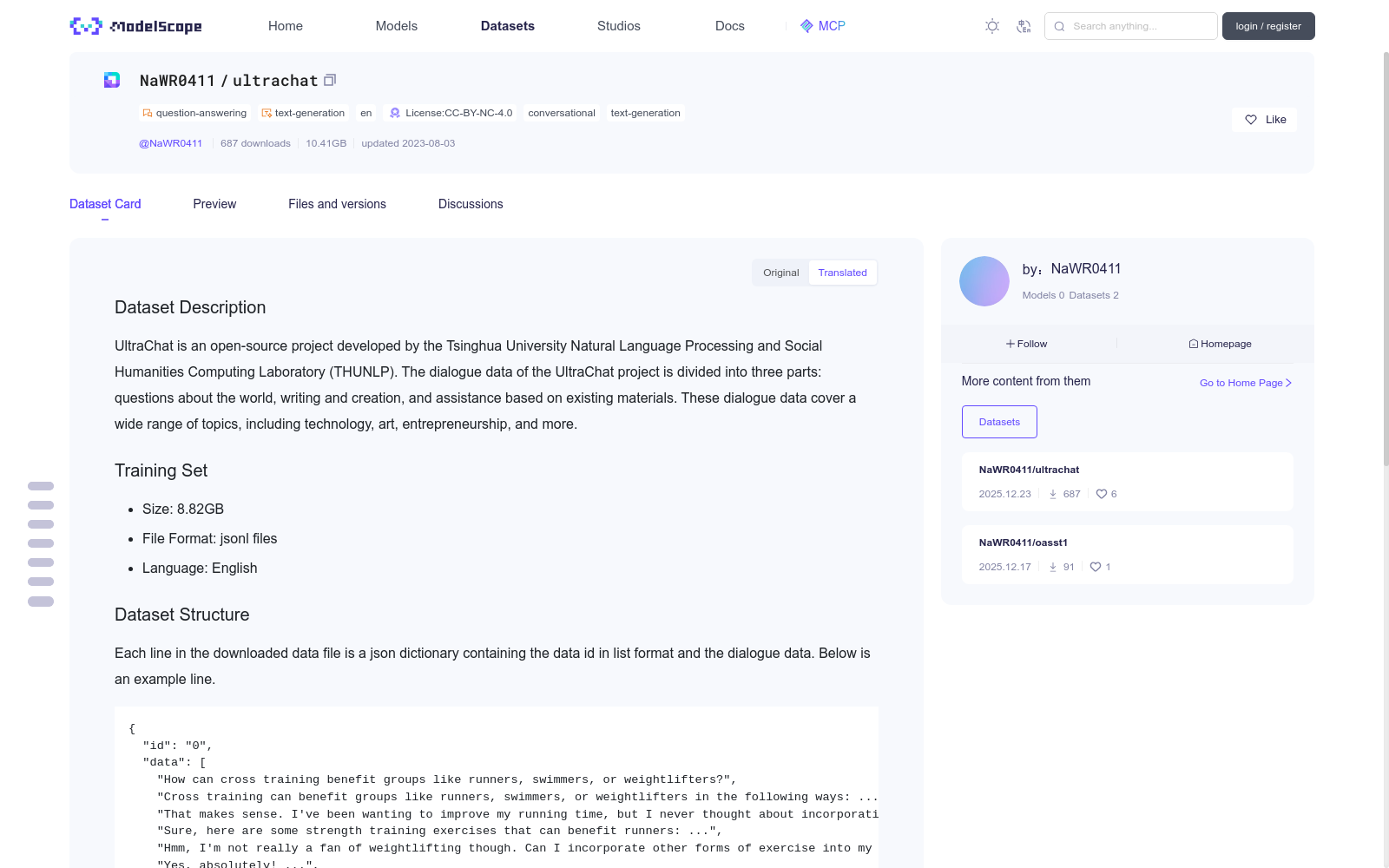Click the 'Models 0' count
The height and width of the screenshot is (868, 1389).
[1043, 295]
